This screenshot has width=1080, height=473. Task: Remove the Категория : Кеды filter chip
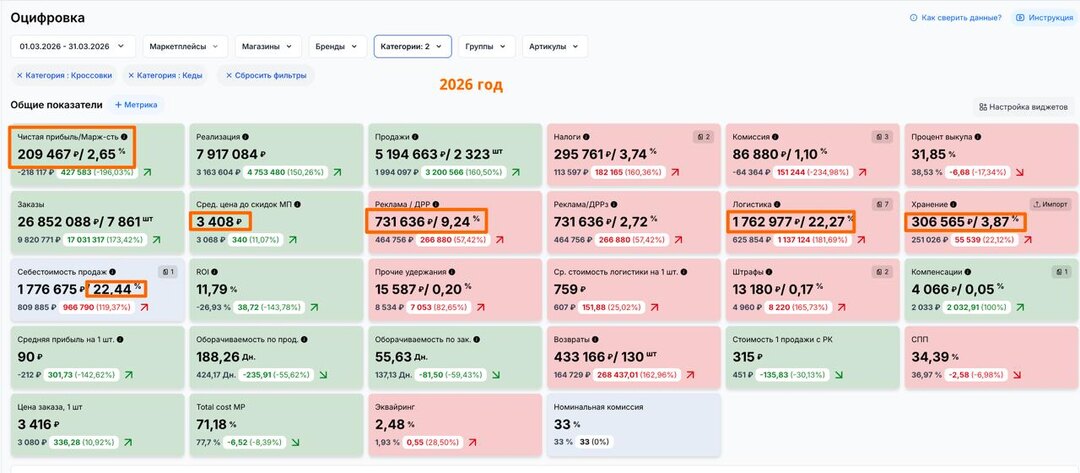pyautogui.click(x=131, y=76)
